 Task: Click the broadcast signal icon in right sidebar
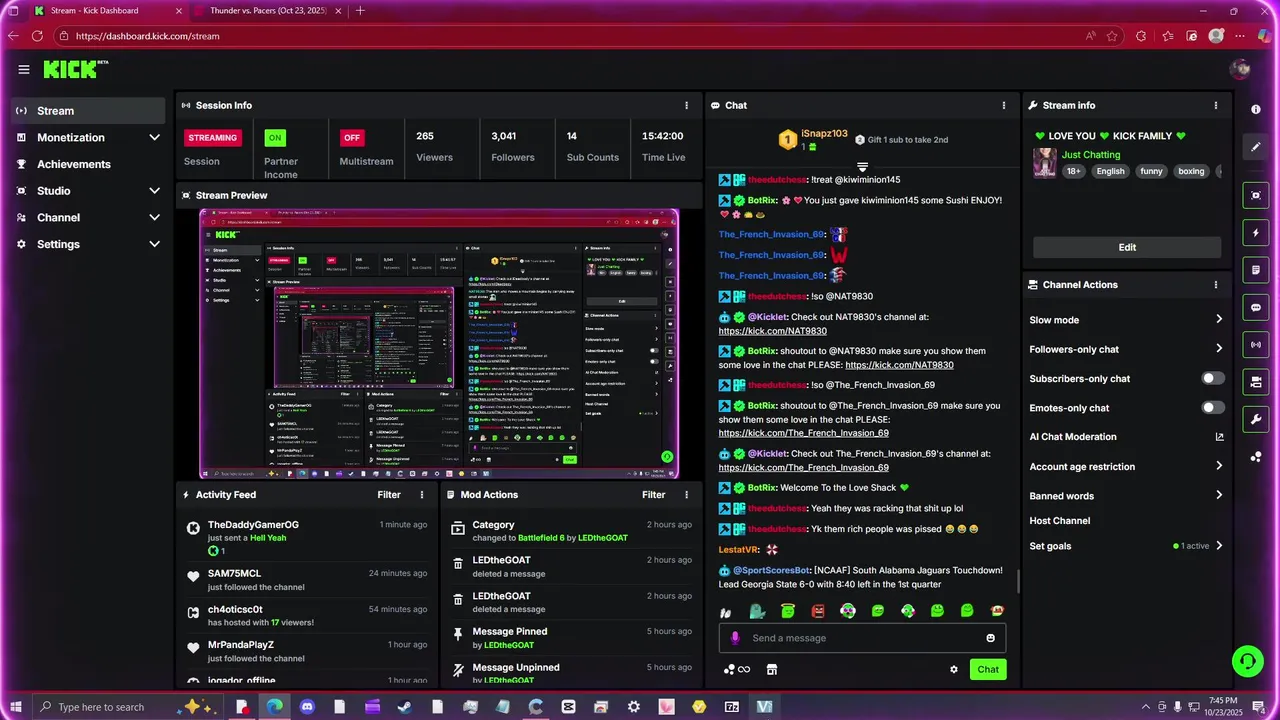tap(1256, 345)
